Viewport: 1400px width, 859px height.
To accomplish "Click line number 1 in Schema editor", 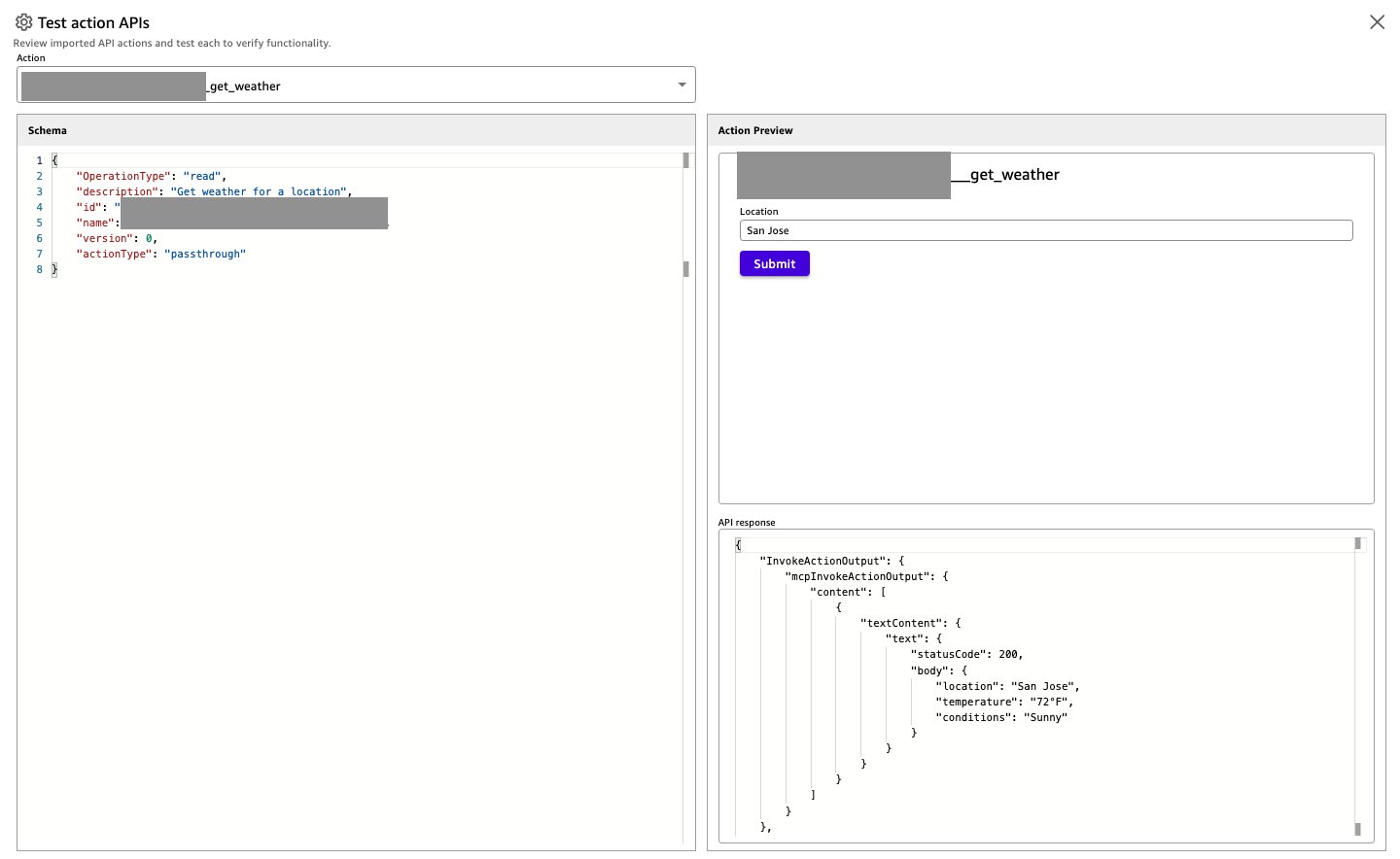I will 40,160.
